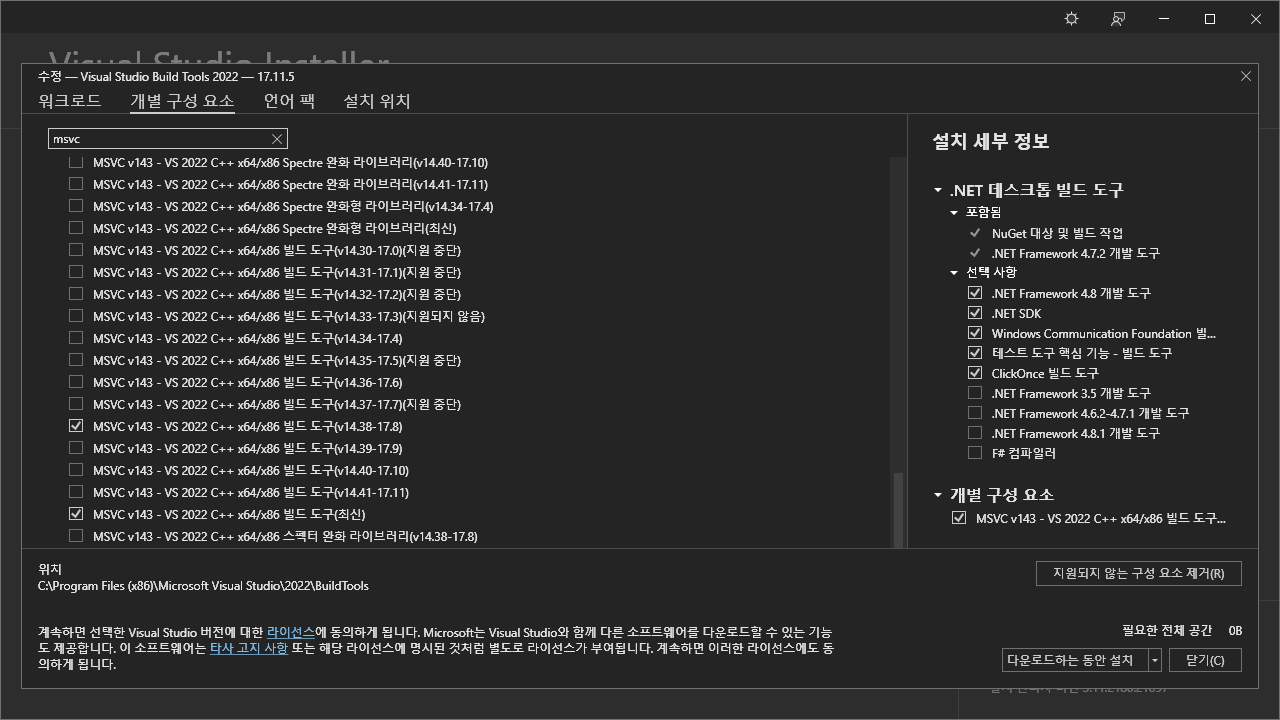Viewport: 1280px width, 720px height.
Task: Click the 닫기(C) button
Action: [x=1205, y=660]
